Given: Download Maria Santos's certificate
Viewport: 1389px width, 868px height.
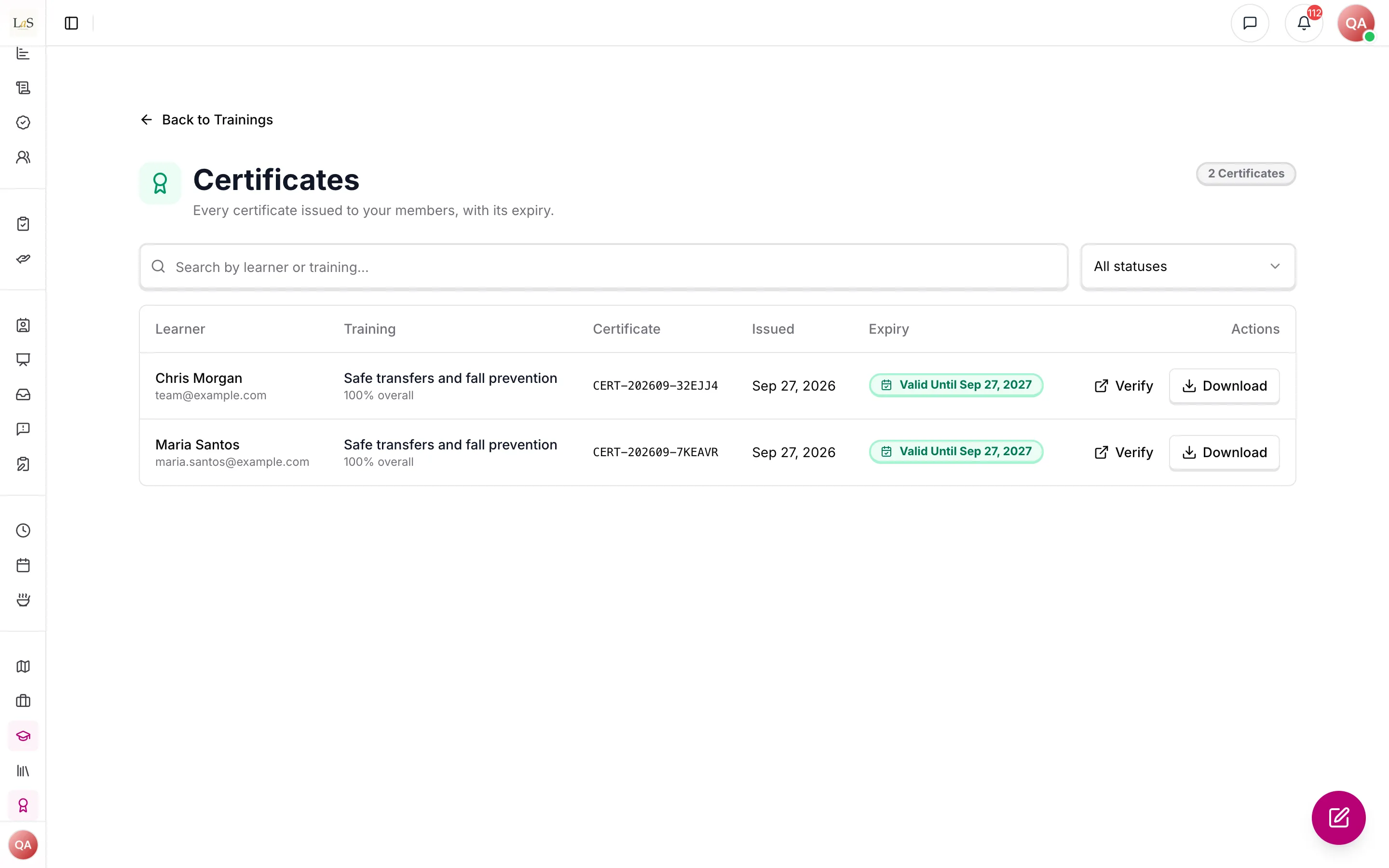Looking at the screenshot, I should point(1224,452).
